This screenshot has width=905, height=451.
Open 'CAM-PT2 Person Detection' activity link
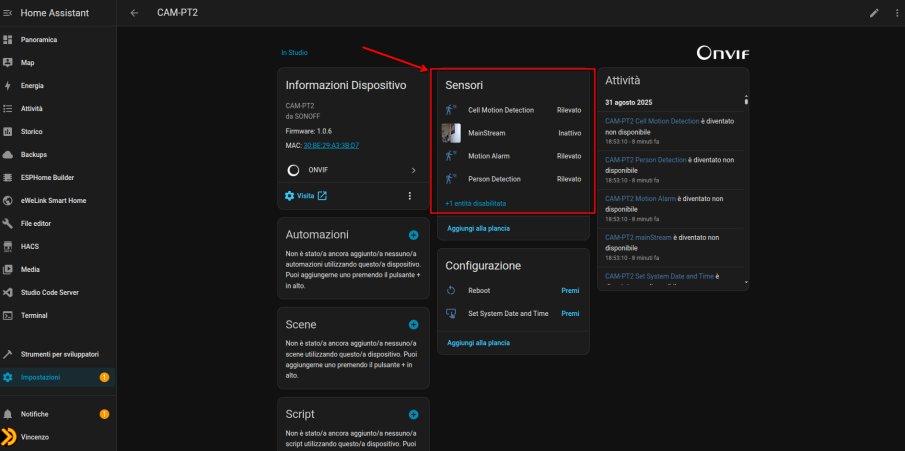point(646,160)
